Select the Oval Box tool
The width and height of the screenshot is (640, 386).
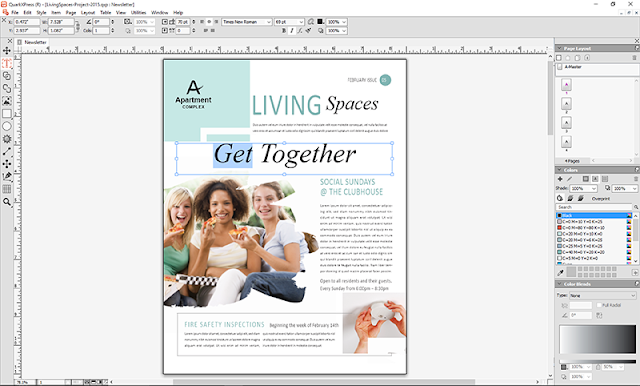tap(7, 126)
